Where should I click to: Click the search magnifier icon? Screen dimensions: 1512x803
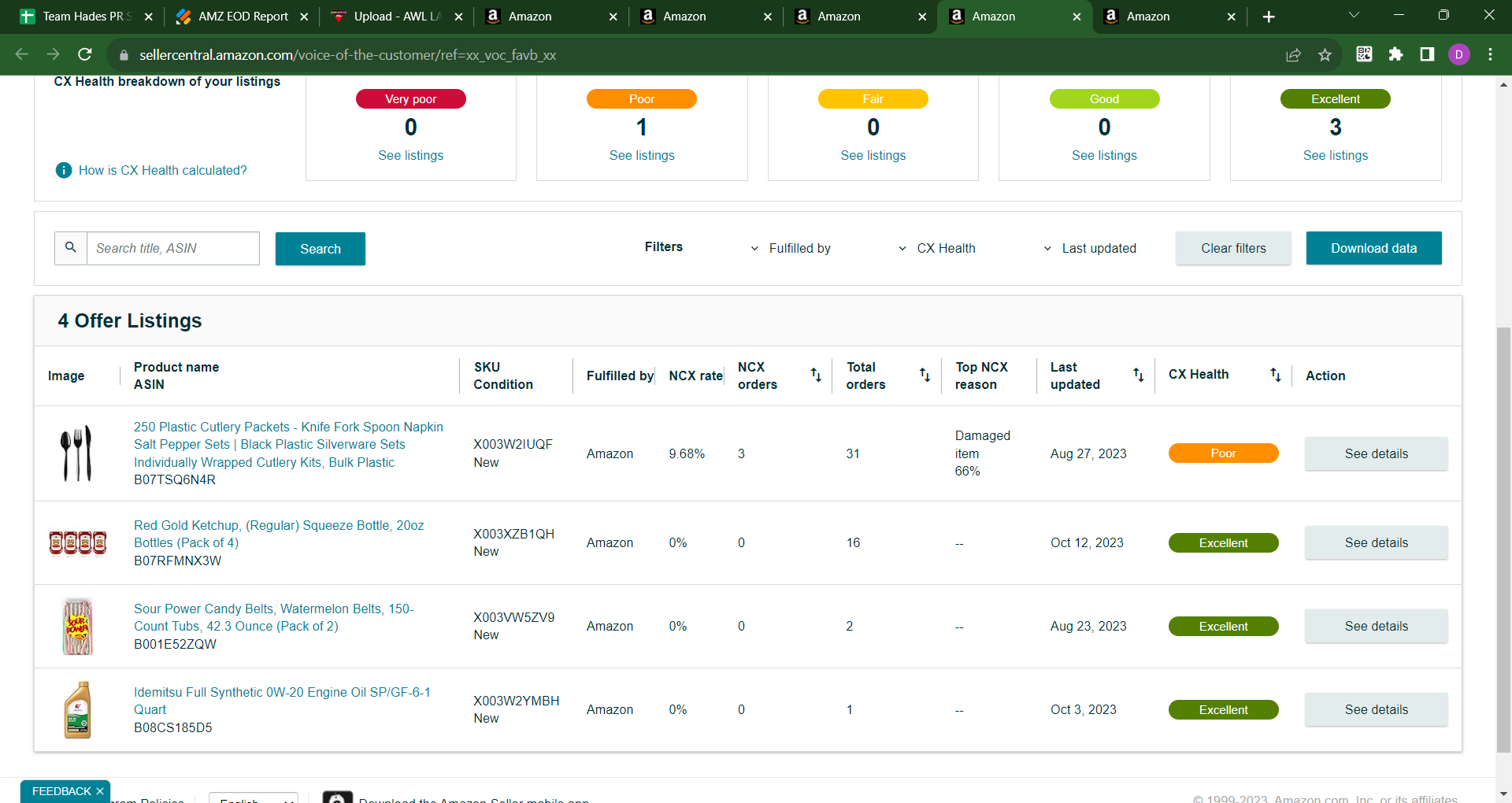click(x=71, y=248)
